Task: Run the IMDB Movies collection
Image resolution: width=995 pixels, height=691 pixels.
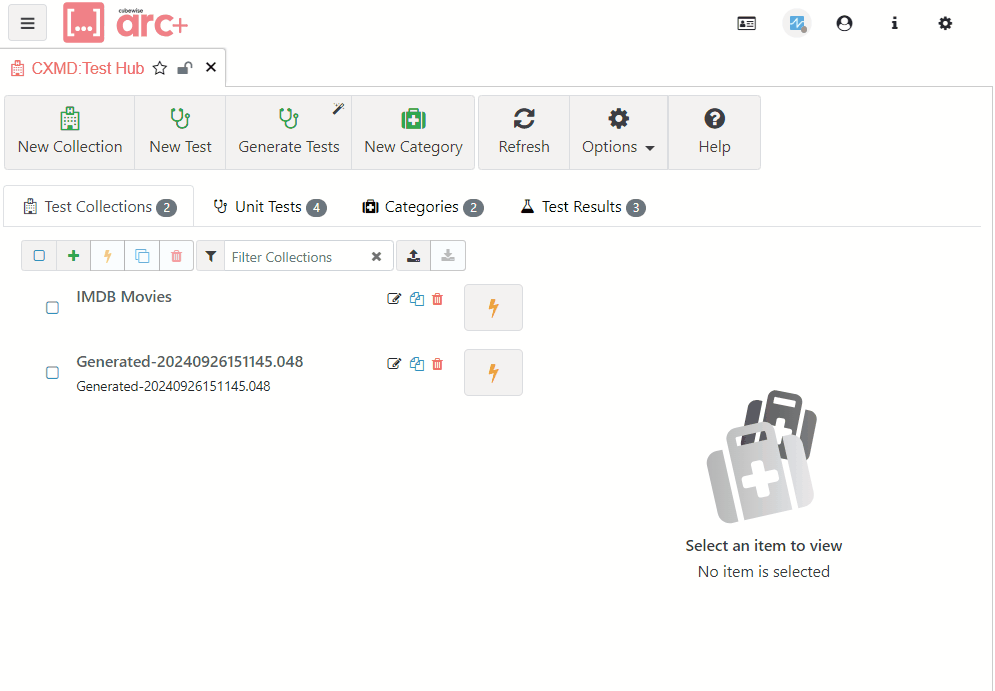Action: point(493,308)
